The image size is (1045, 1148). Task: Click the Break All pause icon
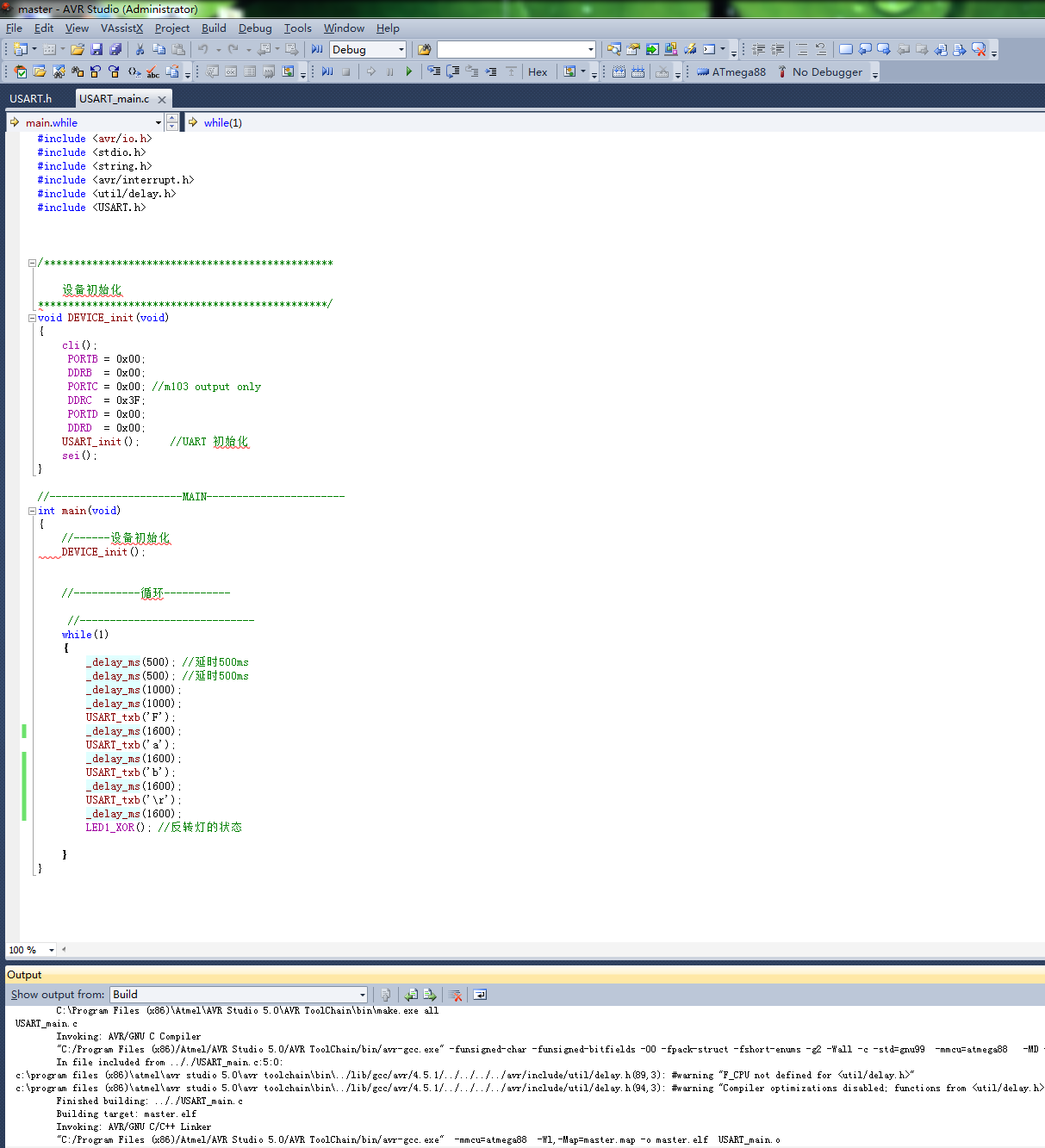[x=390, y=72]
